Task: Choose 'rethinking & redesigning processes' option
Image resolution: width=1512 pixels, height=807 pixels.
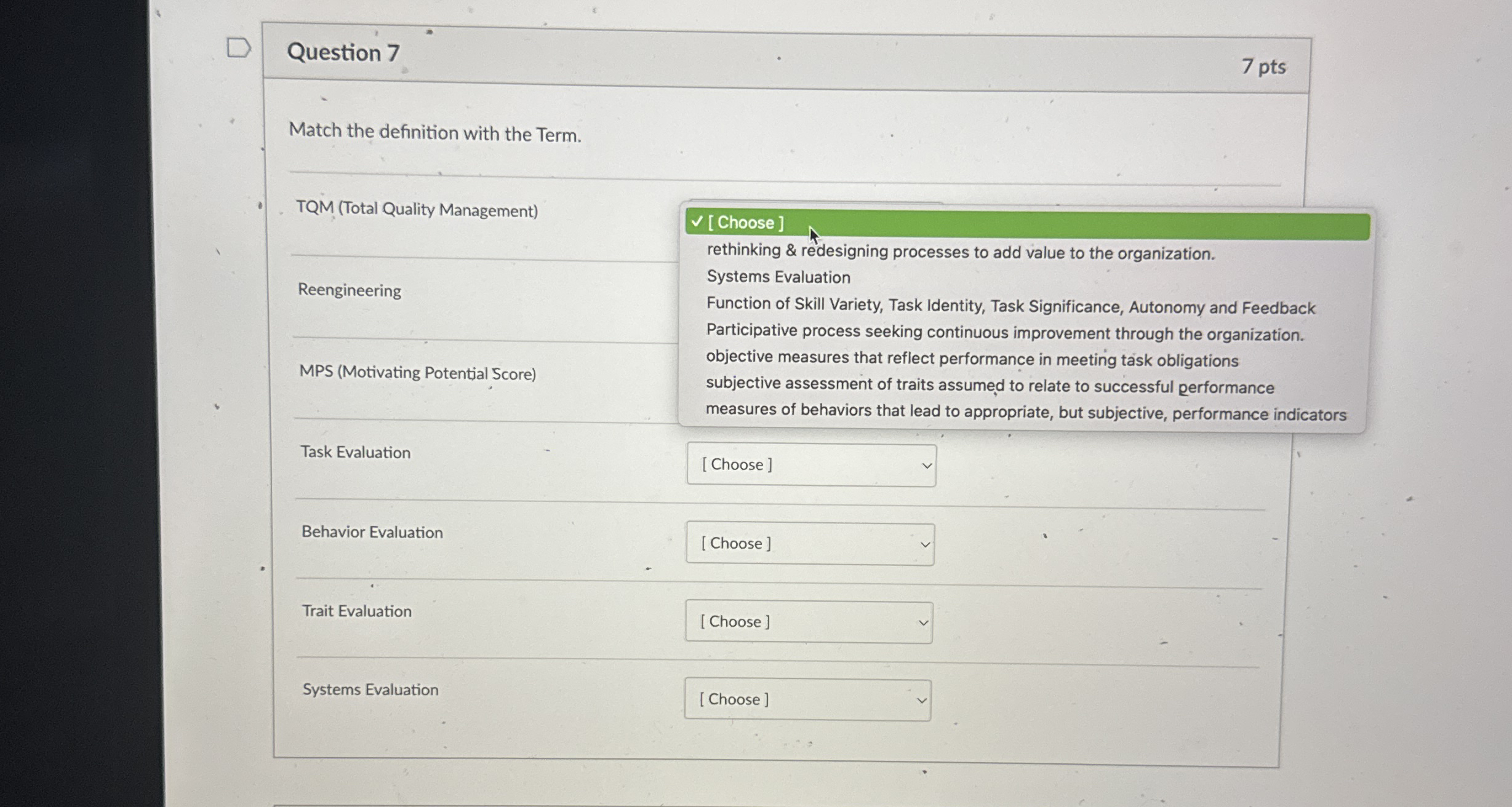Action: pyautogui.click(x=959, y=252)
